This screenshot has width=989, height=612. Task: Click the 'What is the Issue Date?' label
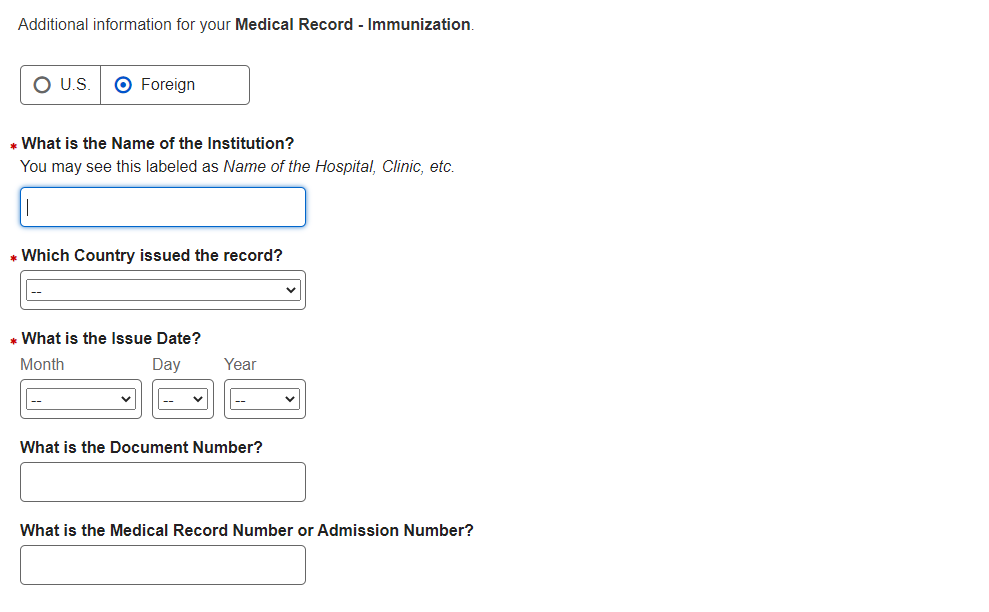(x=111, y=338)
